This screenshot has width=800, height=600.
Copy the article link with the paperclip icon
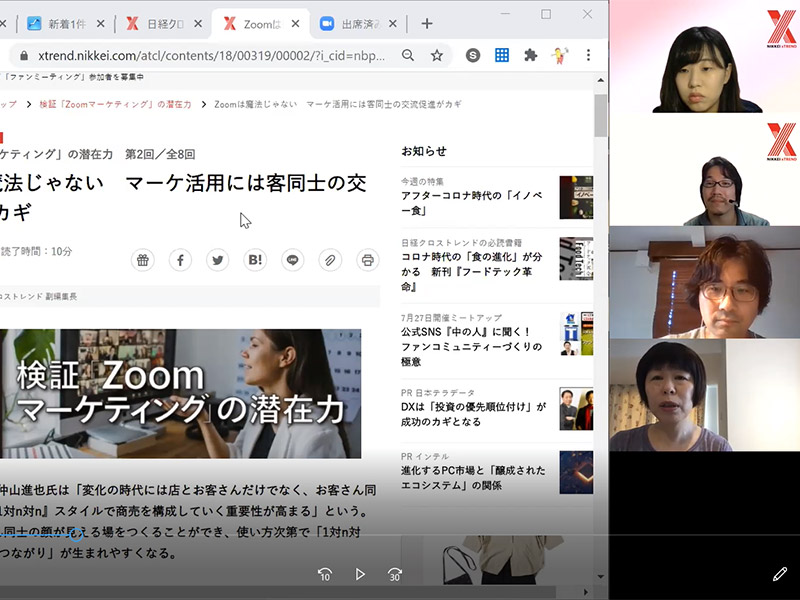pos(330,260)
